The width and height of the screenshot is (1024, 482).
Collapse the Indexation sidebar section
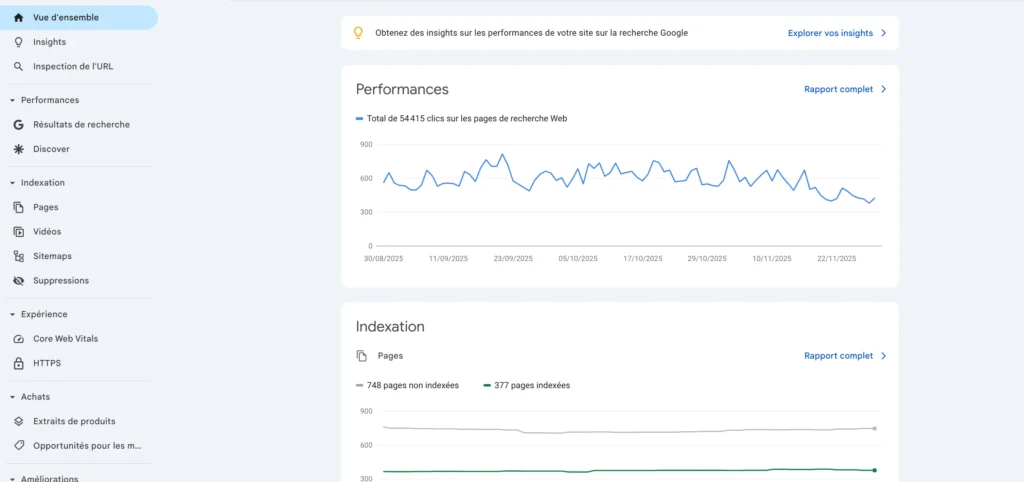coord(12,183)
